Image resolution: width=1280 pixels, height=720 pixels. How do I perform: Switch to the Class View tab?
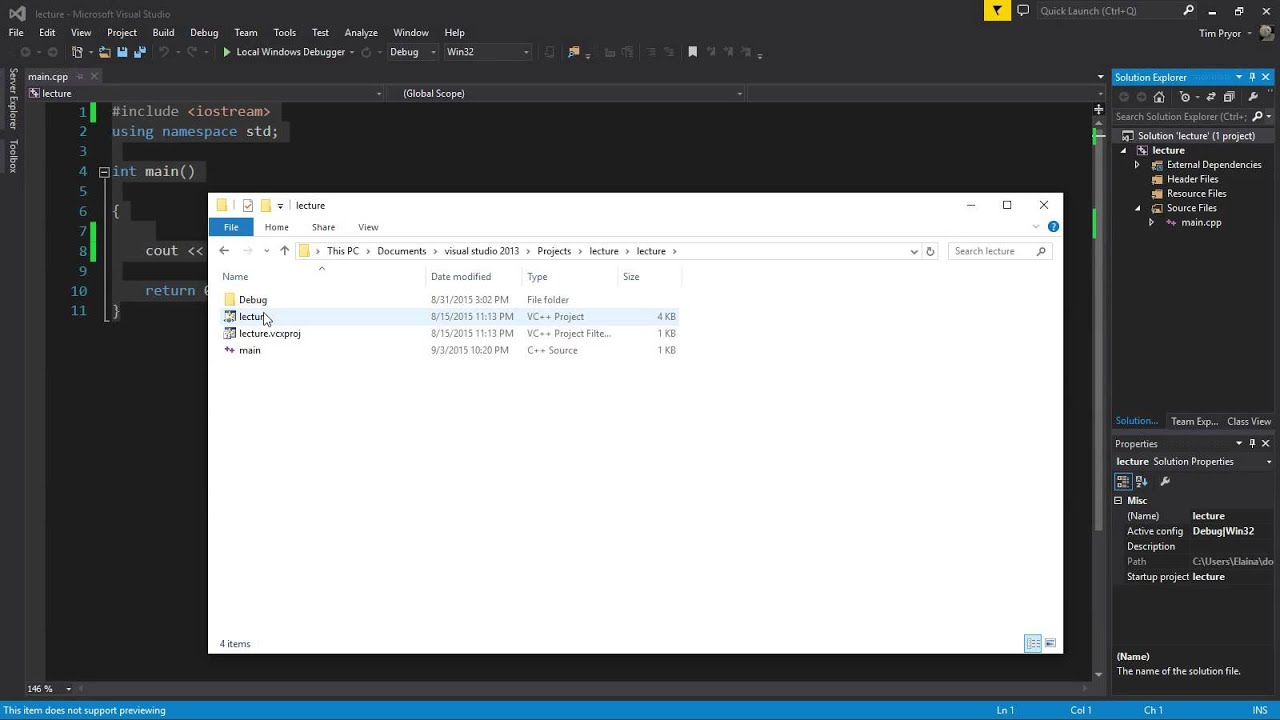click(1249, 421)
